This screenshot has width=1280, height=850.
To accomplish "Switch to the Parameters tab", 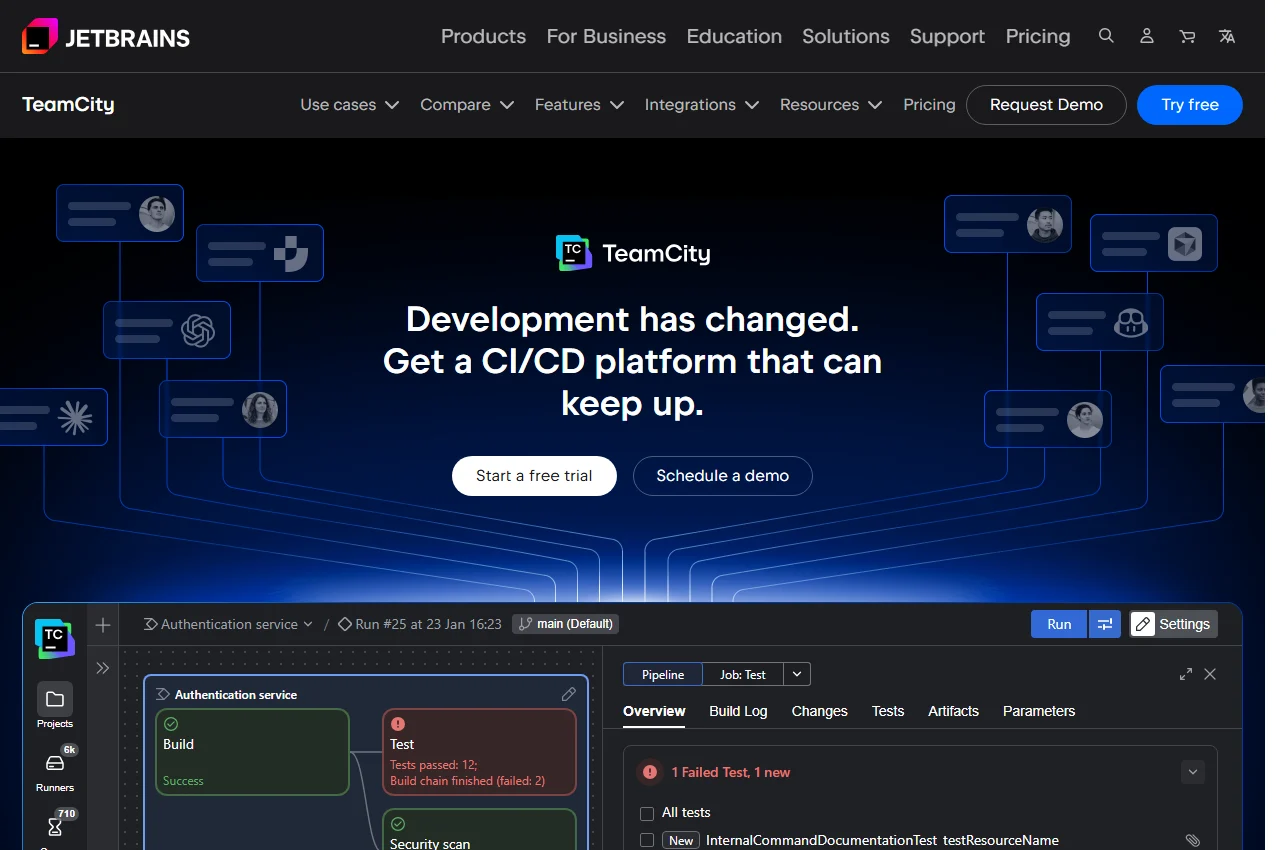I will pyautogui.click(x=1039, y=711).
